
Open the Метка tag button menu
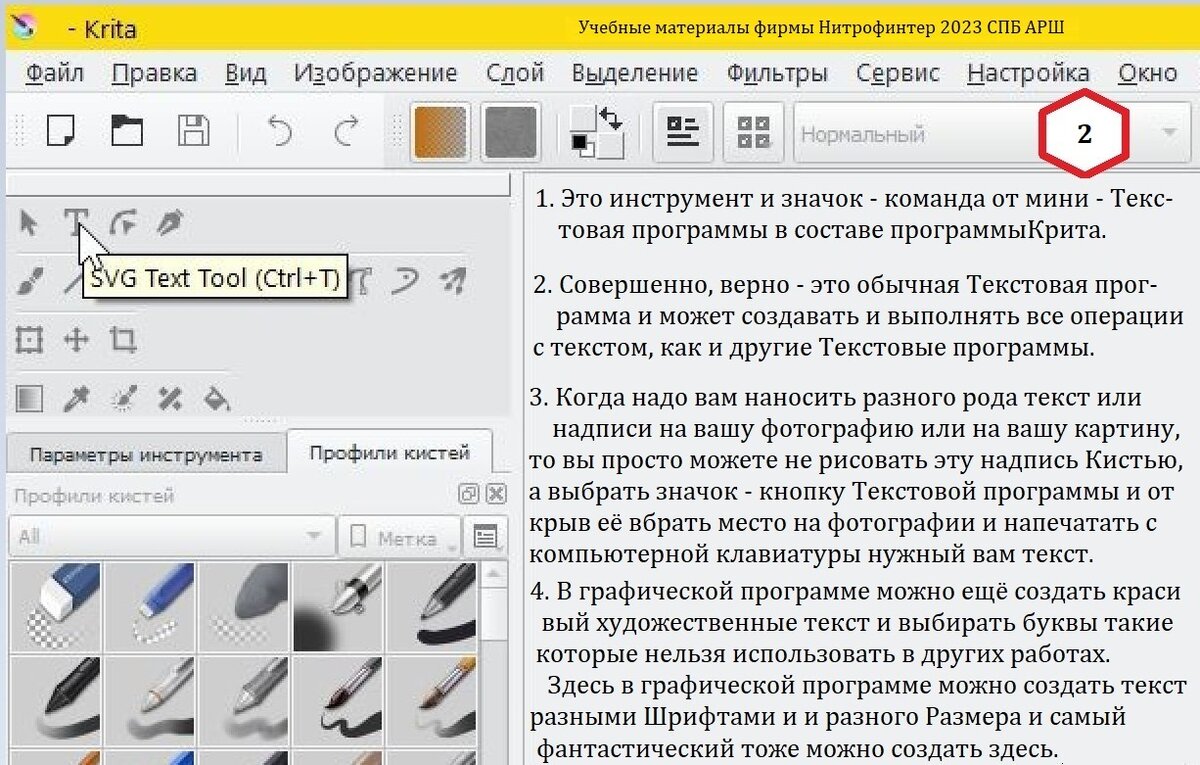point(400,538)
